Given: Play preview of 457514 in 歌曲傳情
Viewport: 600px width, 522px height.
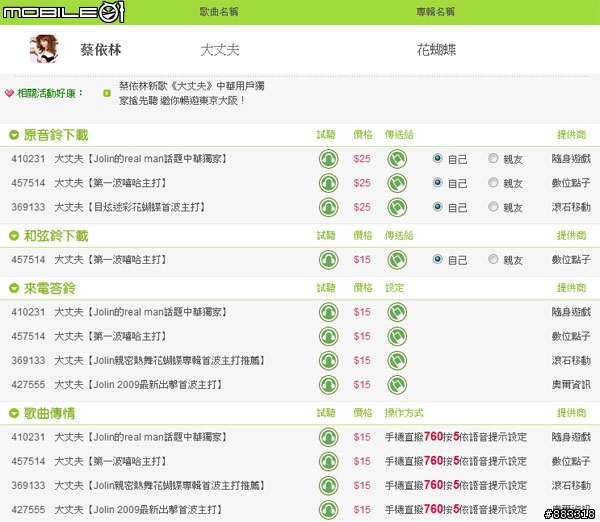Looking at the screenshot, I should point(328,462).
